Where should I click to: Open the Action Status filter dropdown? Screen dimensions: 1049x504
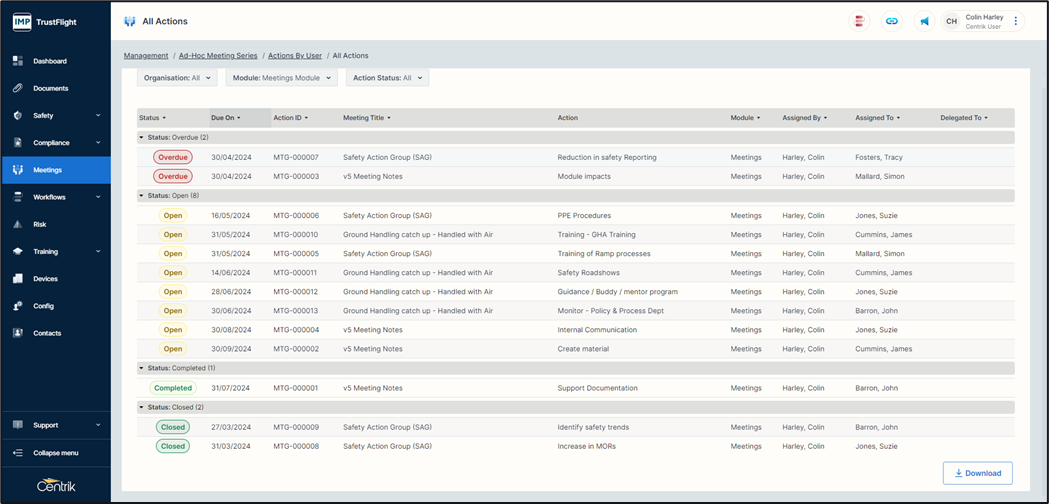[387, 78]
